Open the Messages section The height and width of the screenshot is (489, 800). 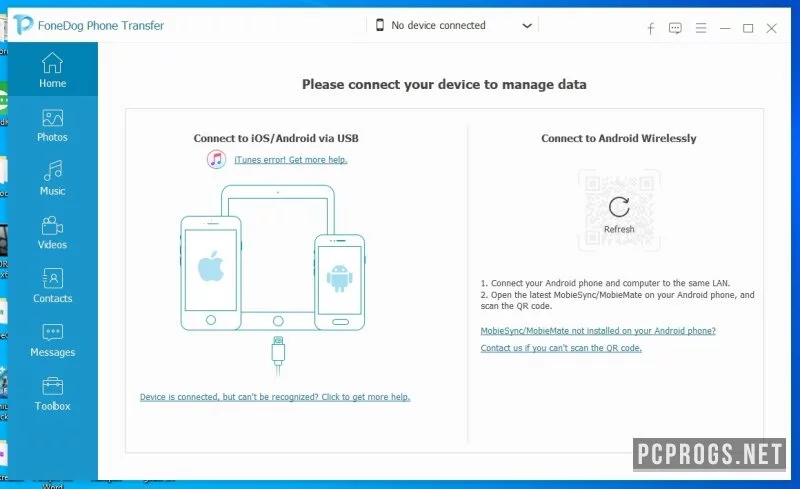click(53, 340)
